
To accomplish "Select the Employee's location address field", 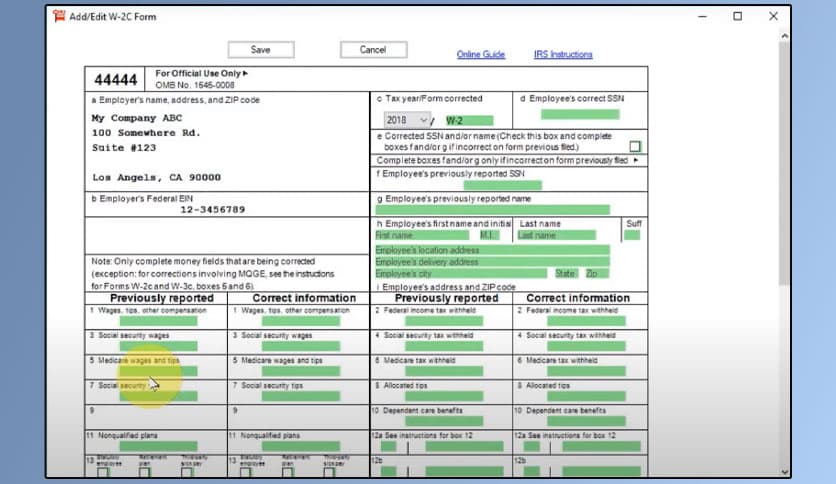I will coord(492,249).
